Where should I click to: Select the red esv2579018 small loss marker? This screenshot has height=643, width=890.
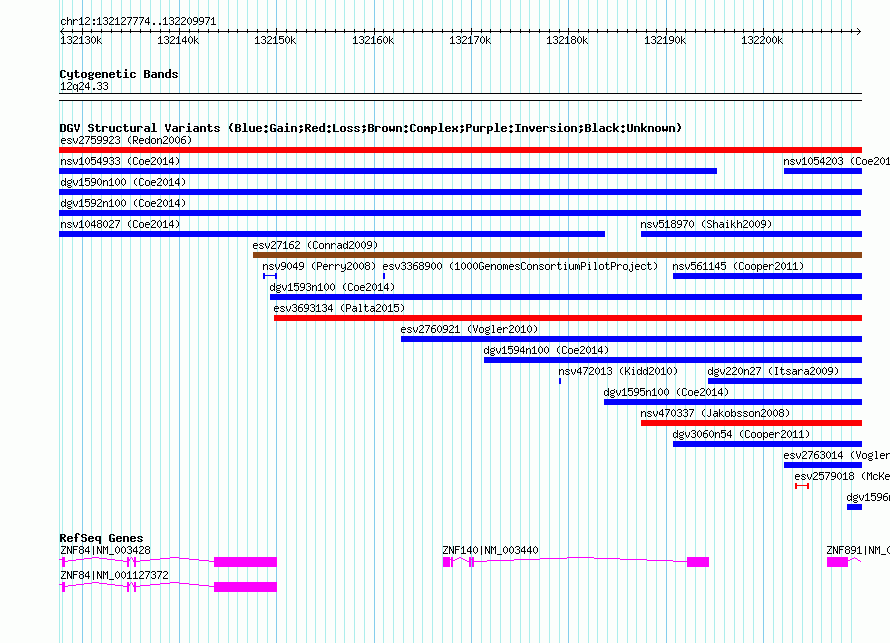tap(802, 486)
